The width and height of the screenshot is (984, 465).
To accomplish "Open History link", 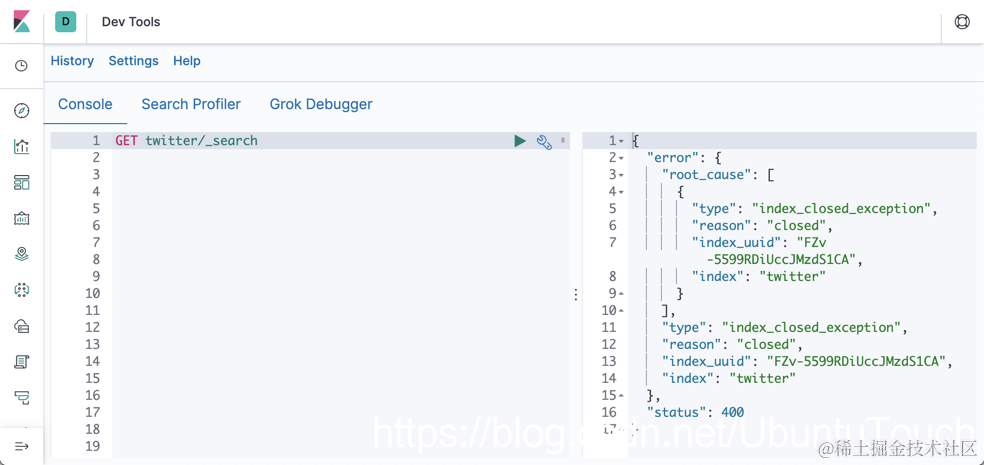I will point(72,61).
